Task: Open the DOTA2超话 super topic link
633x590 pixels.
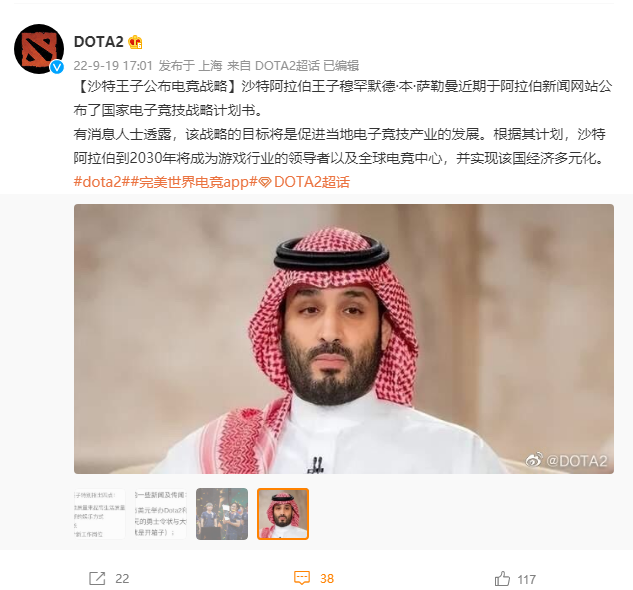Action: 312,182
